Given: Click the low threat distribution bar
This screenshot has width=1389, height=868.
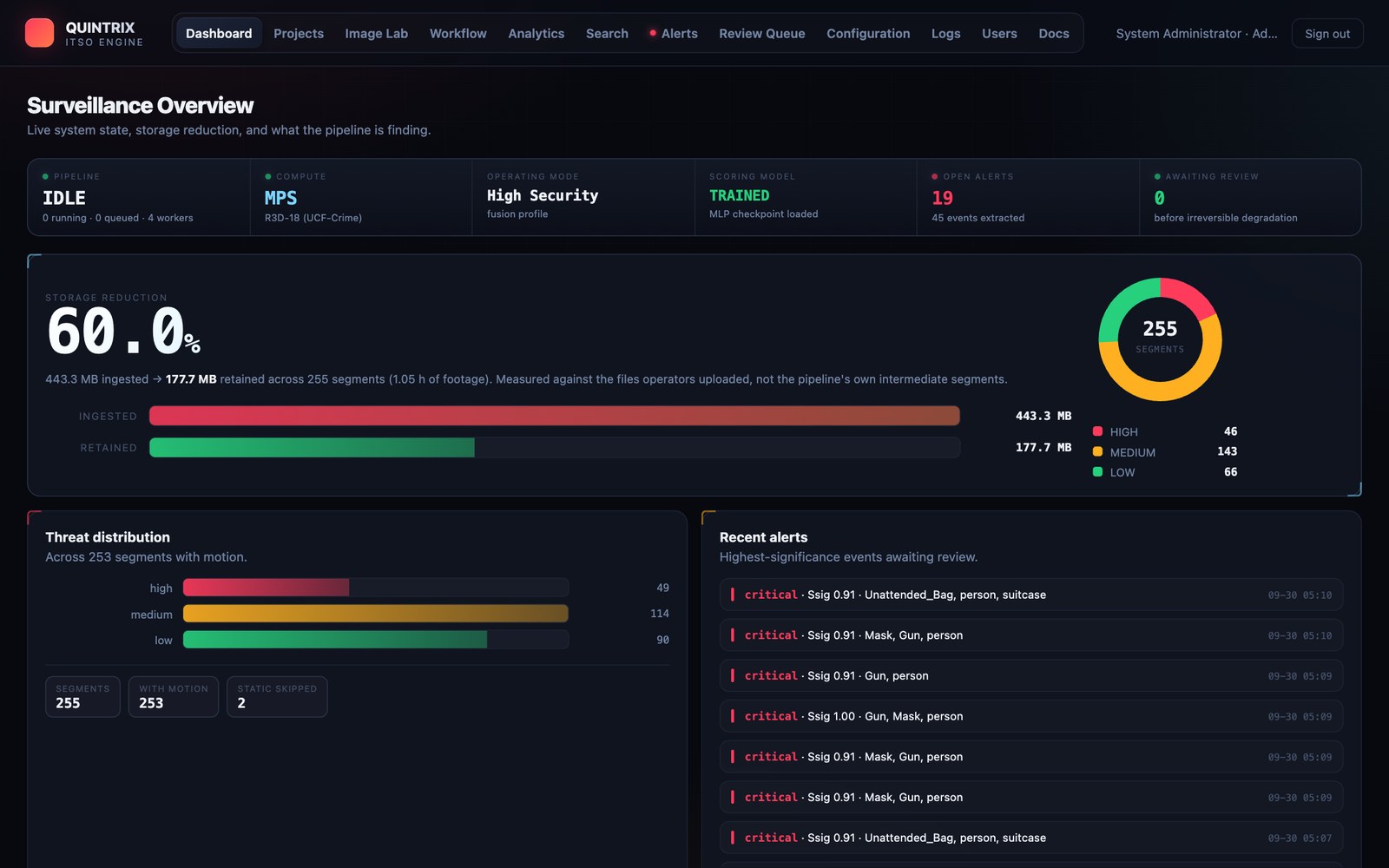Looking at the screenshot, I should (335, 640).
